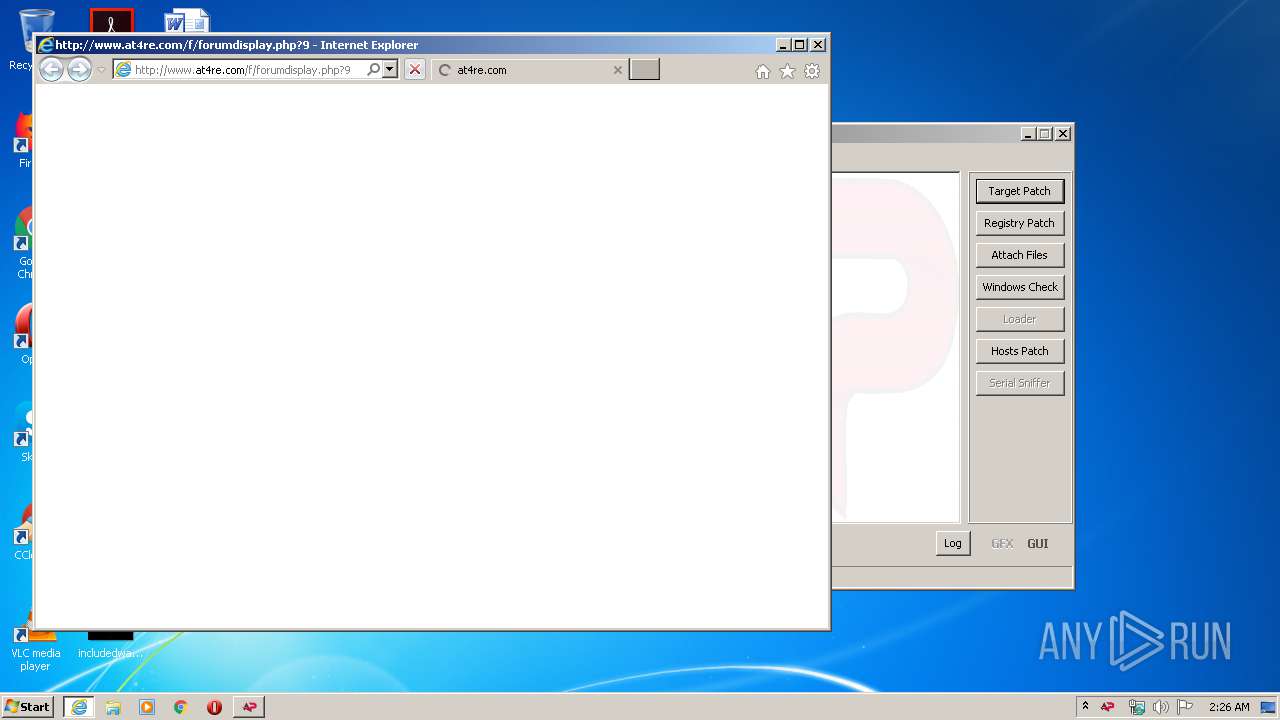Viewport: 1280px width, 720px height.
Task: Click the search magnifier in address bar
Action: [x=373, y=70]
